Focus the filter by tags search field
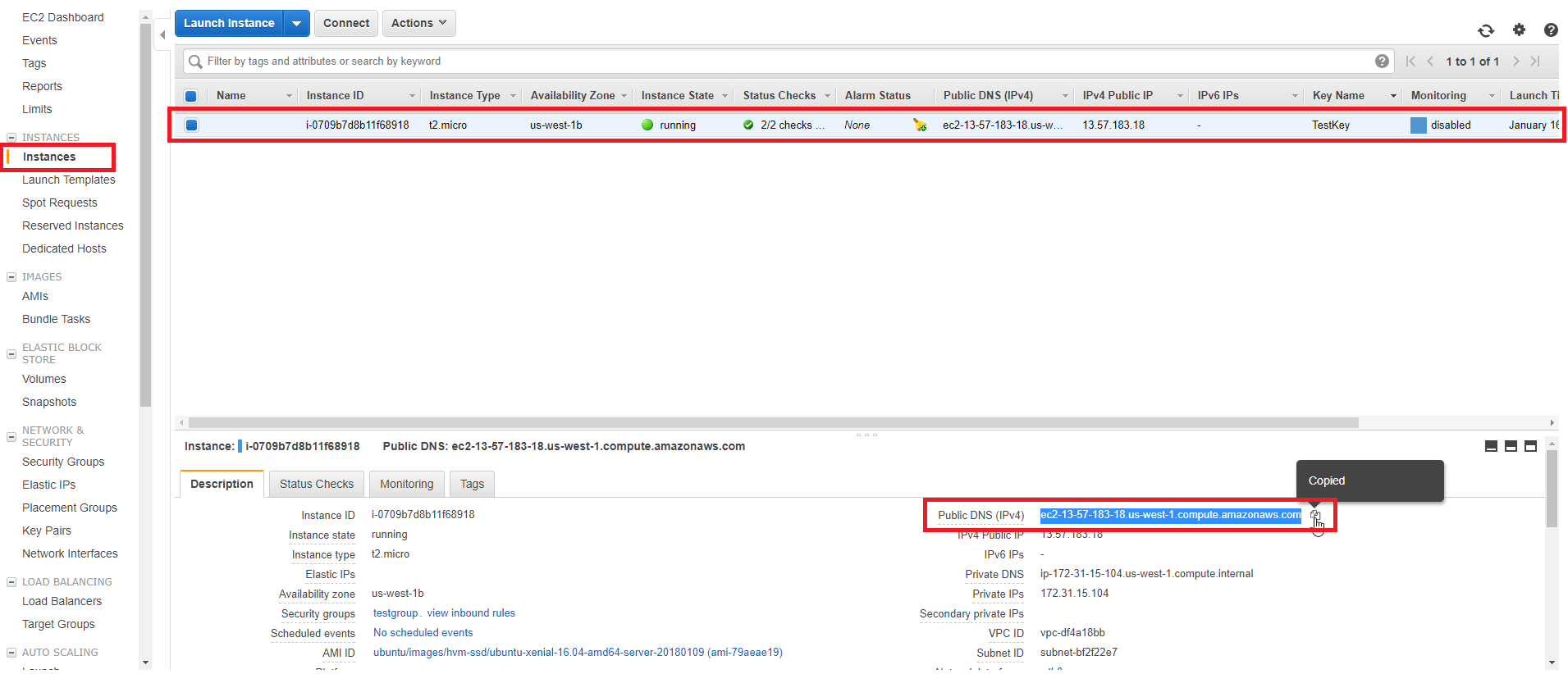Image resolution: width=1568 pixels, height=674 pixels. [779, 61]
